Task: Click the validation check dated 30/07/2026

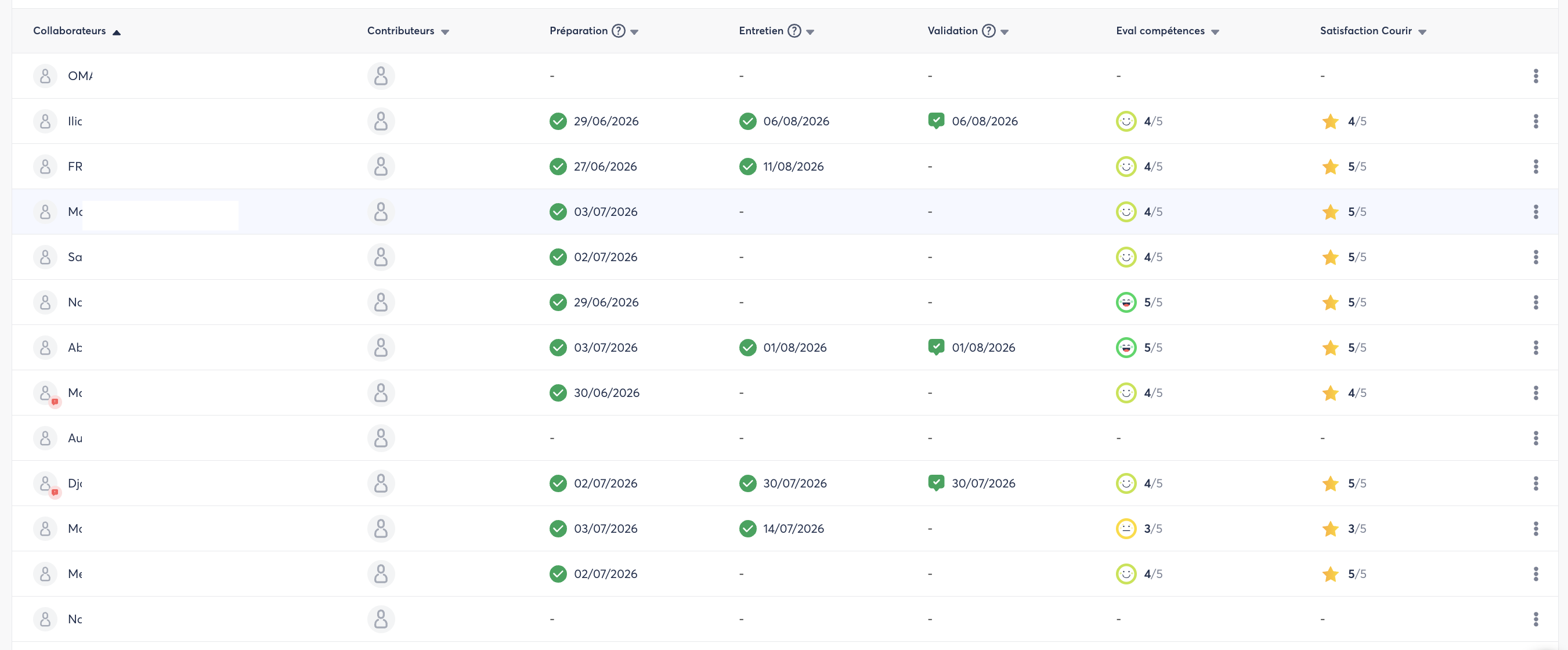Action: click(936, 483)
